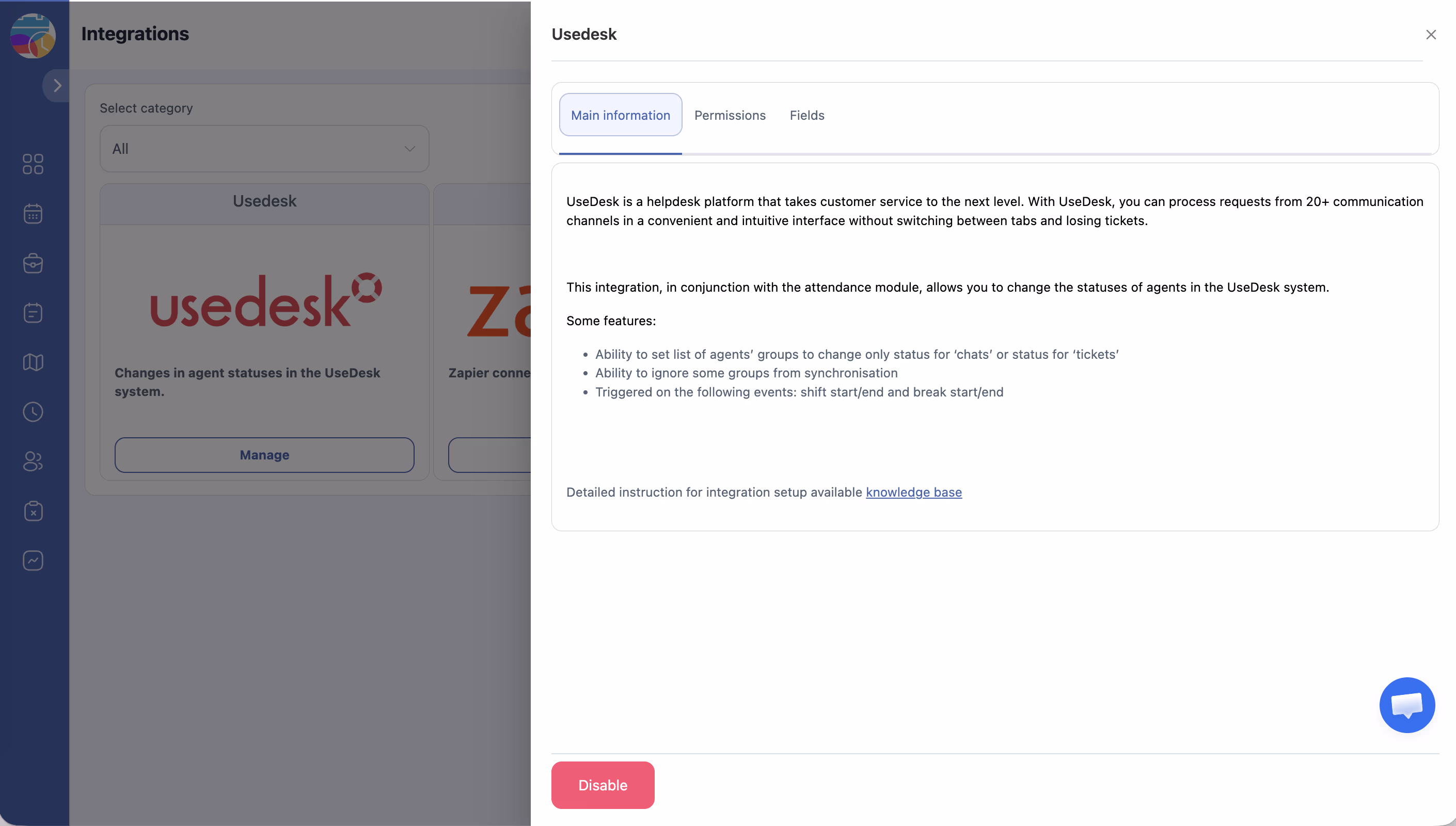Select the Main information tab
Viewport: 1456px width, 826px height.
(621, 115)
